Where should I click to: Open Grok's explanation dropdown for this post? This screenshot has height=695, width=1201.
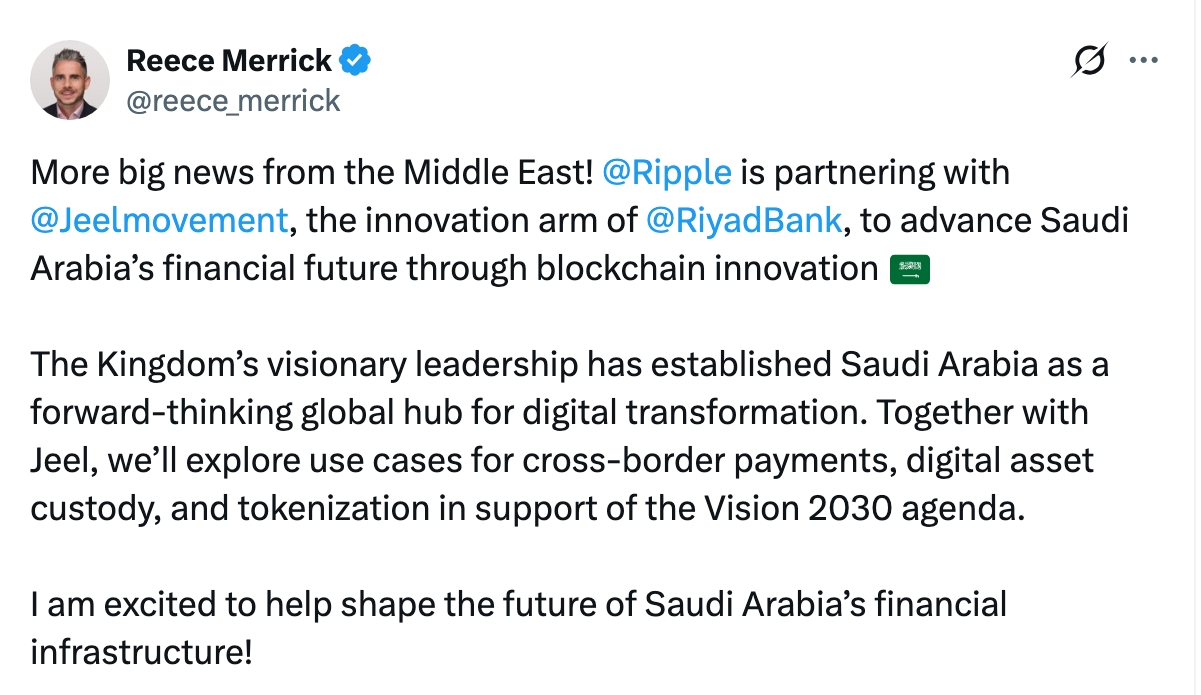[x=1088, y=61]
